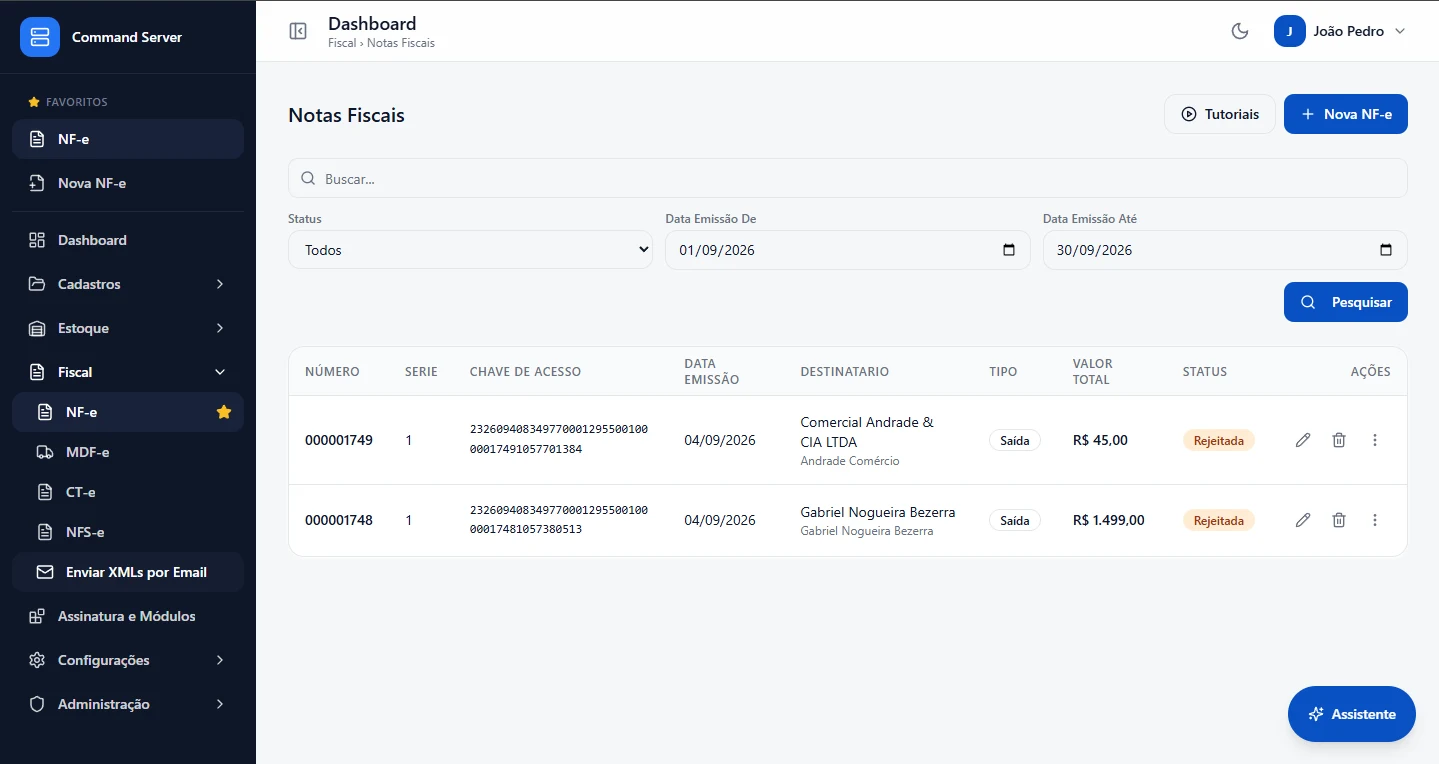Click recipient Gabriel Nogueira Bezerra
Image resolution: width=1439 pixels, height=764 pixels.
click(x=878, y=512)
